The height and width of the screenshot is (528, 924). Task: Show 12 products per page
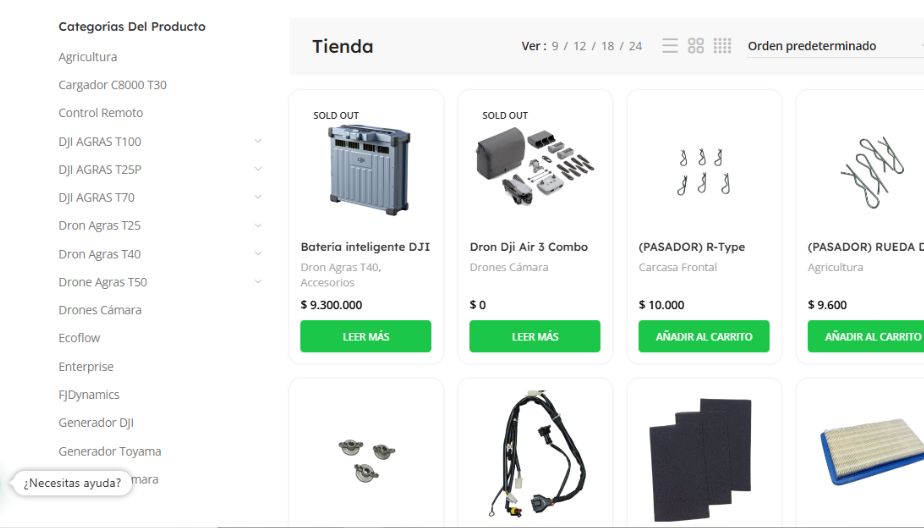point(580,46)
